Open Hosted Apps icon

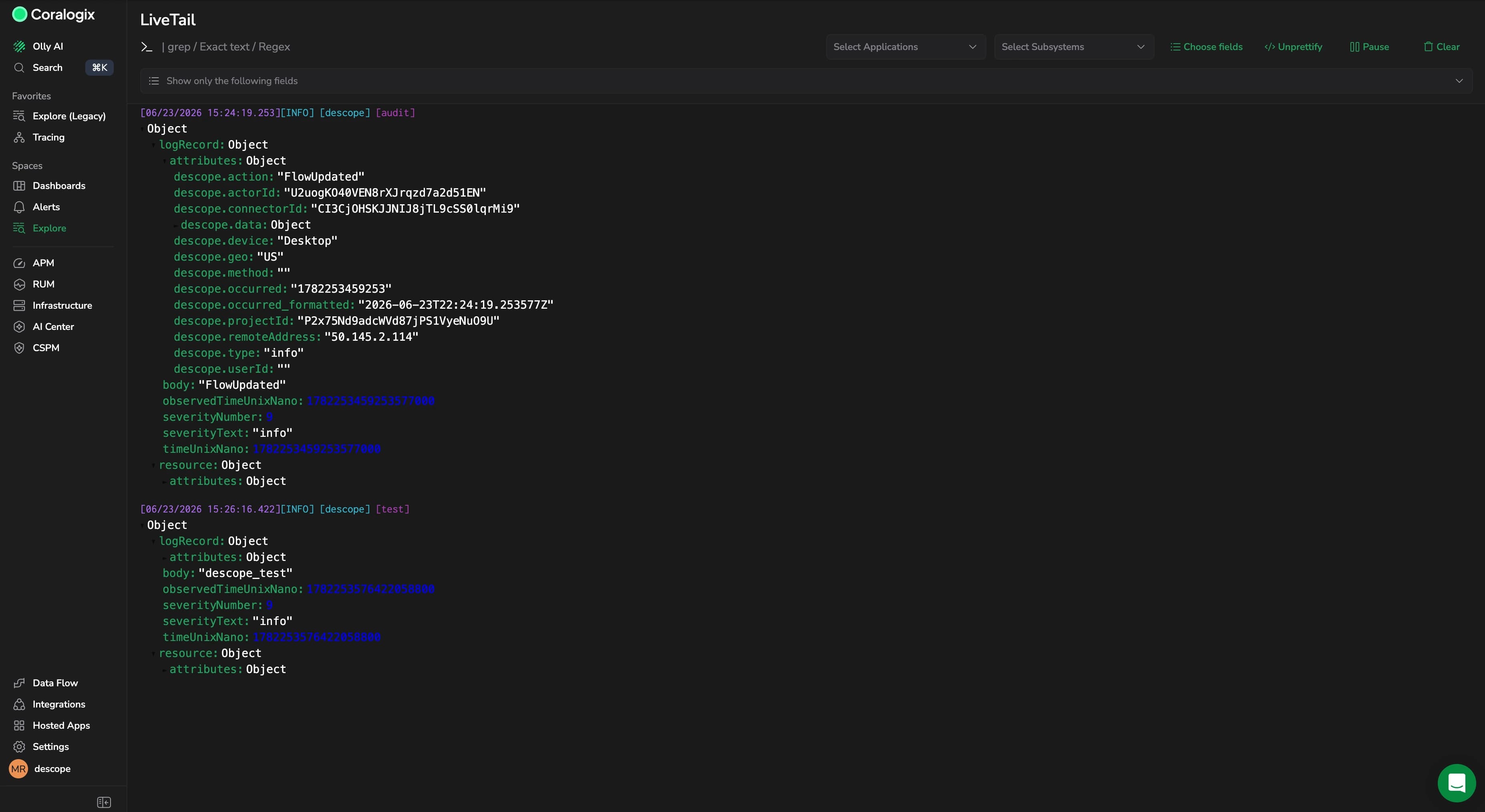(19, 726)
